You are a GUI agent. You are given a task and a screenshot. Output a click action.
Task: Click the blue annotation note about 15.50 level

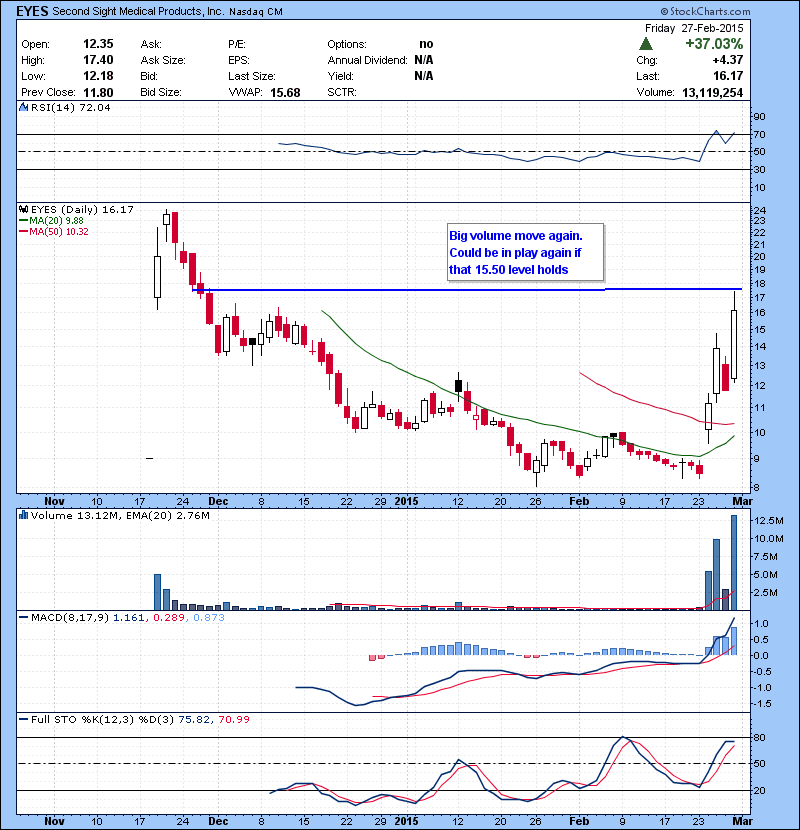click(x=525, y=252)
